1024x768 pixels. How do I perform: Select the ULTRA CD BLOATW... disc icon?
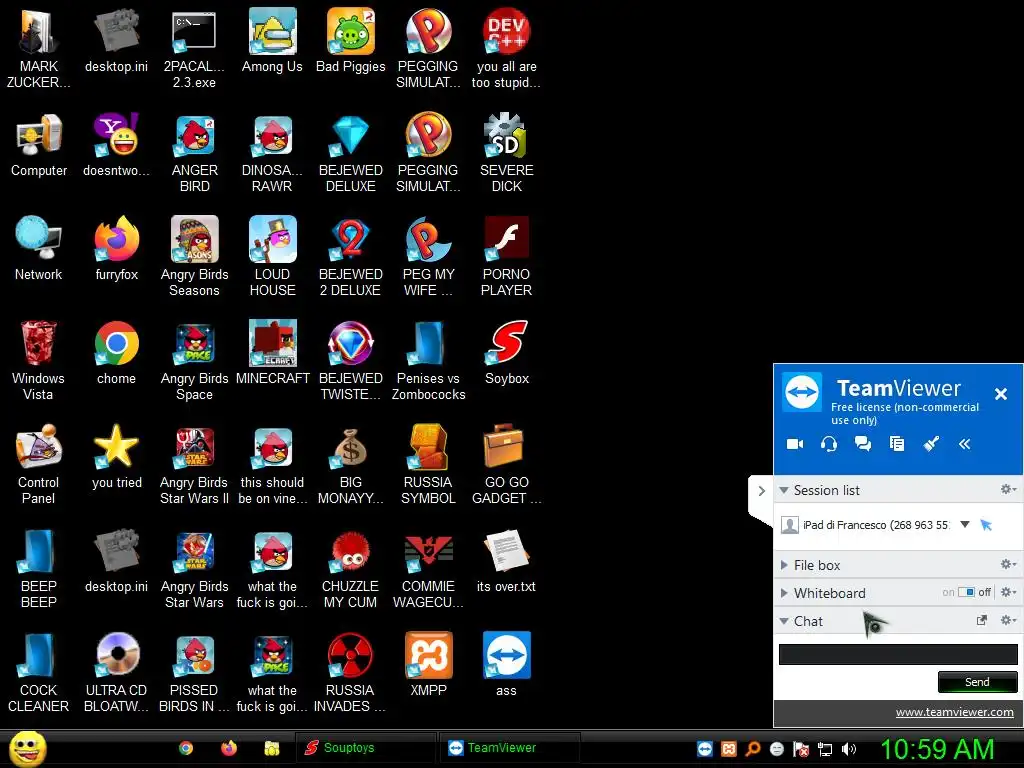point(117,672)
